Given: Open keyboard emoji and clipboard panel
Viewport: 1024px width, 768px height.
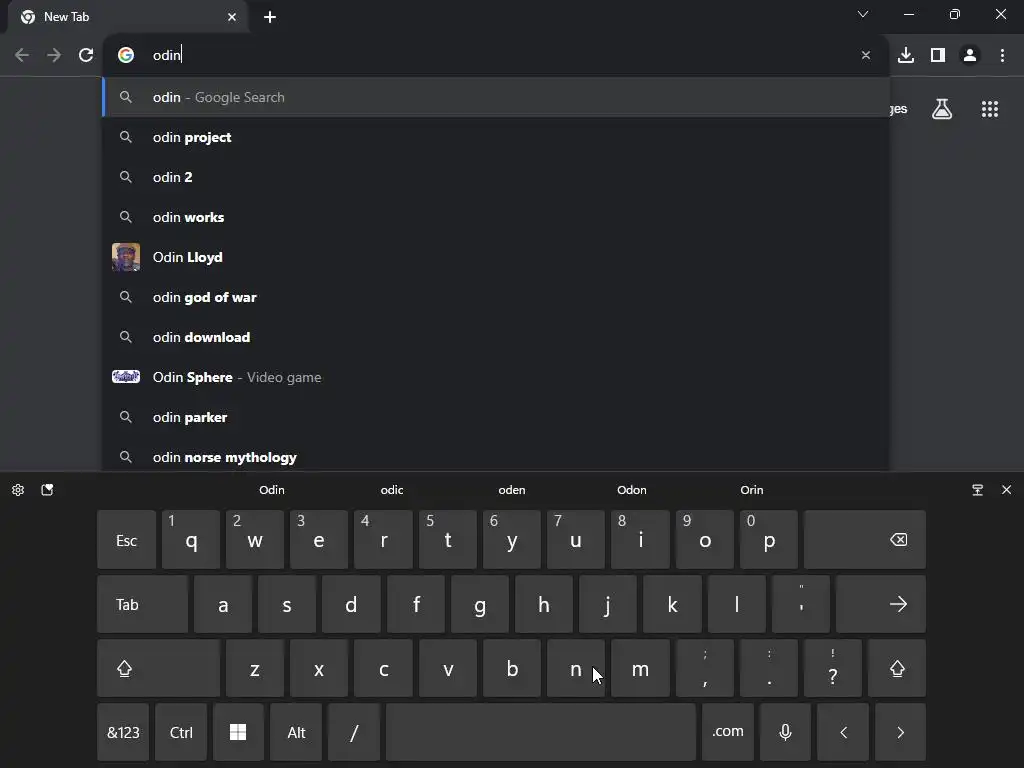Looking at the screenshot, I should 47,490.
